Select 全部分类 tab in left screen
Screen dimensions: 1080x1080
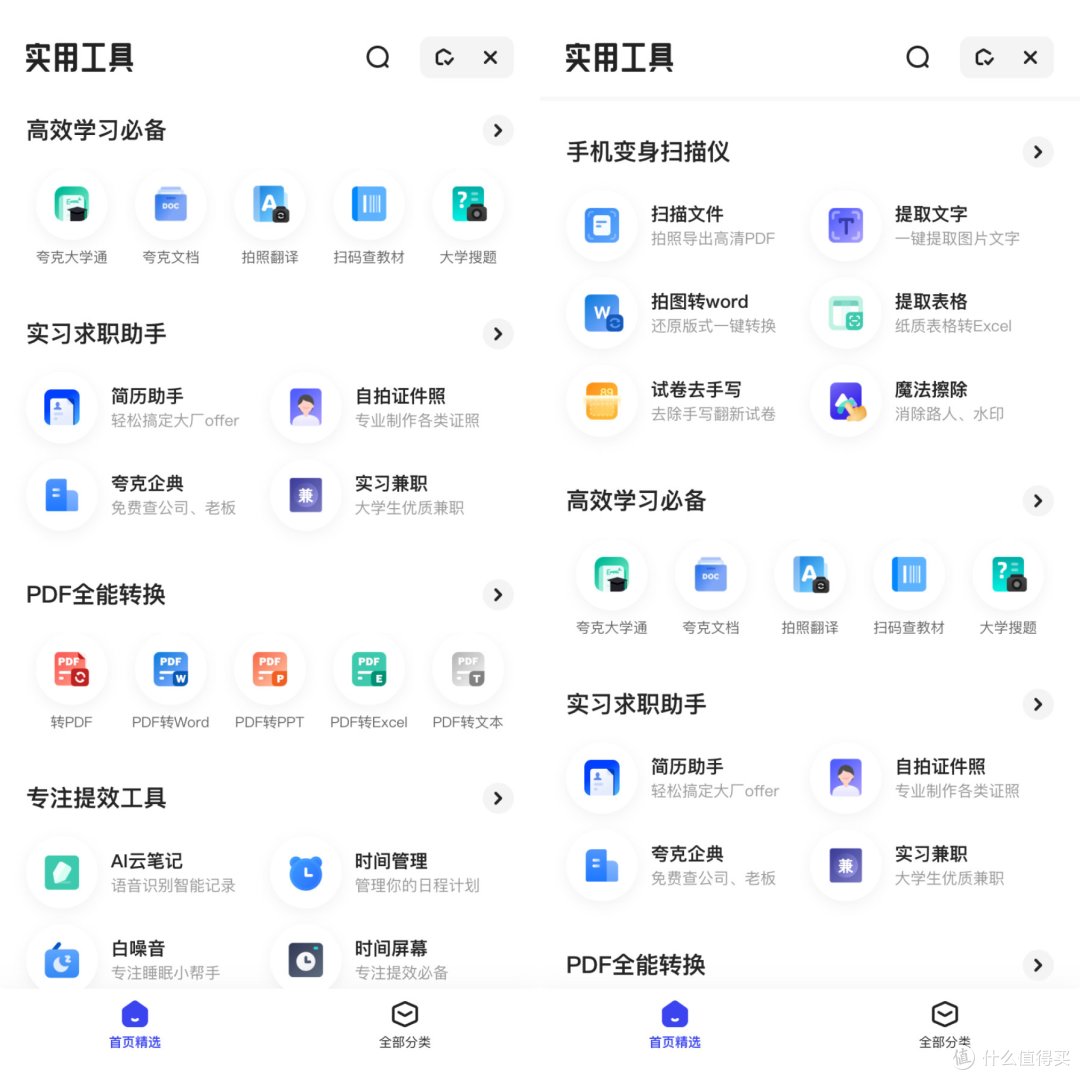[x=405, y=1025]
